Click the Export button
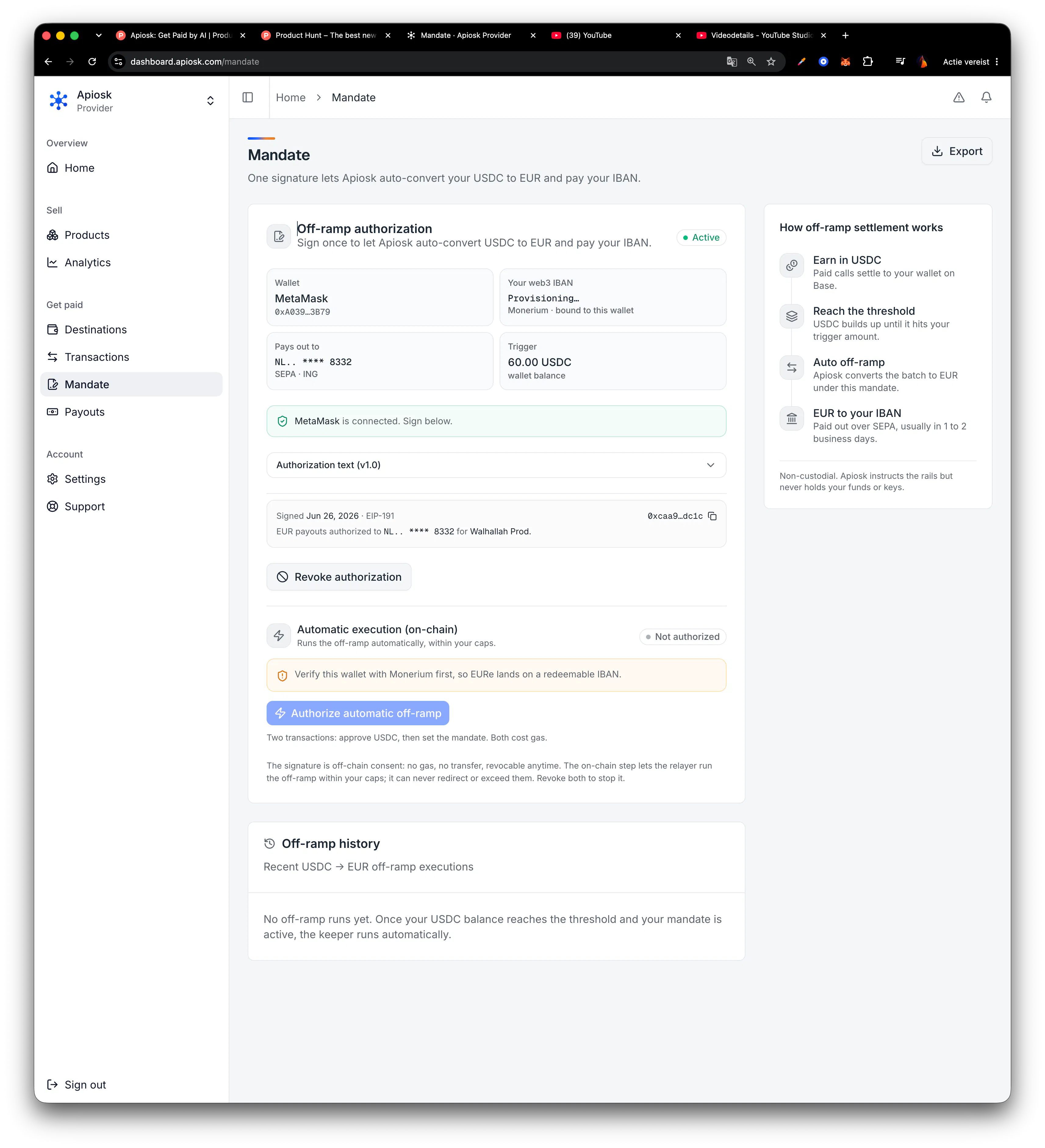1045x1148 pixels. pos(957,151)
